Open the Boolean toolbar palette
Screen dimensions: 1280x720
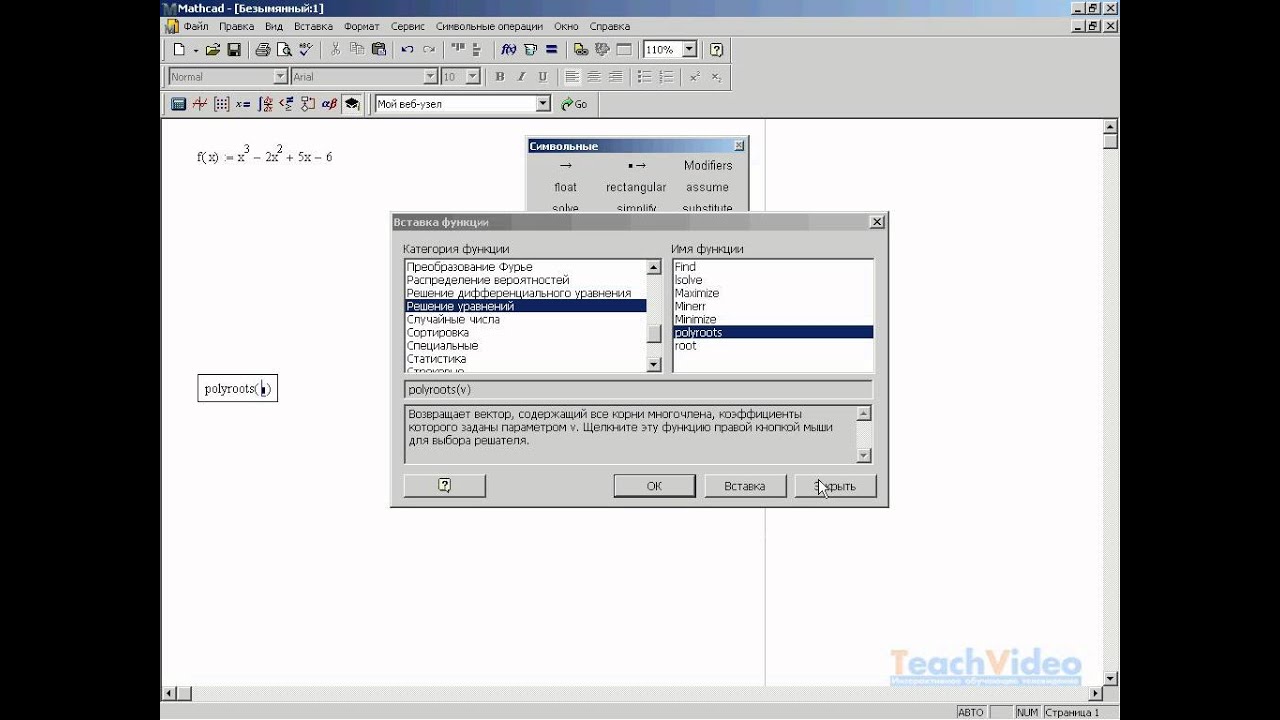pyautogui.click(x=287, y=103)
